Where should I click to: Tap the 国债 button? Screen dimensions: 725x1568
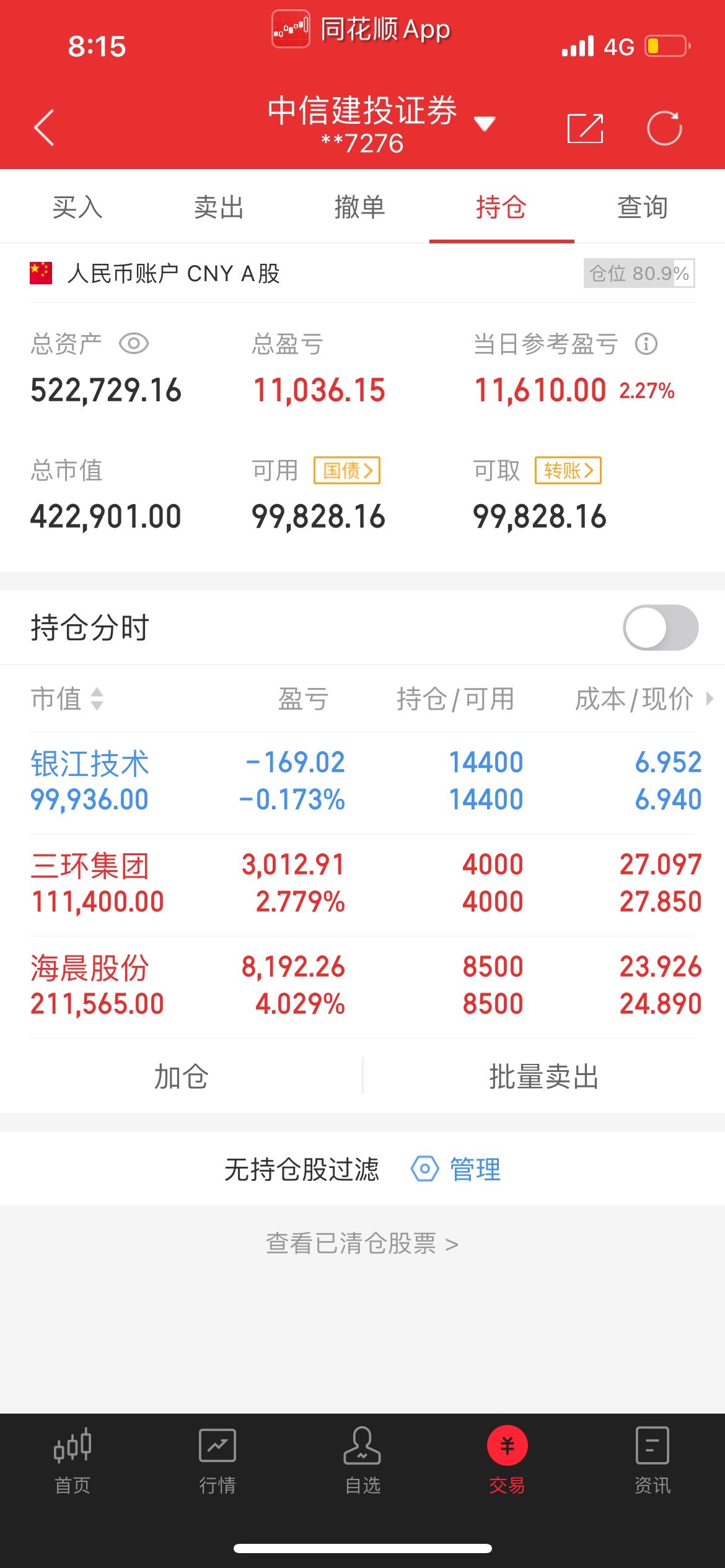347,471
